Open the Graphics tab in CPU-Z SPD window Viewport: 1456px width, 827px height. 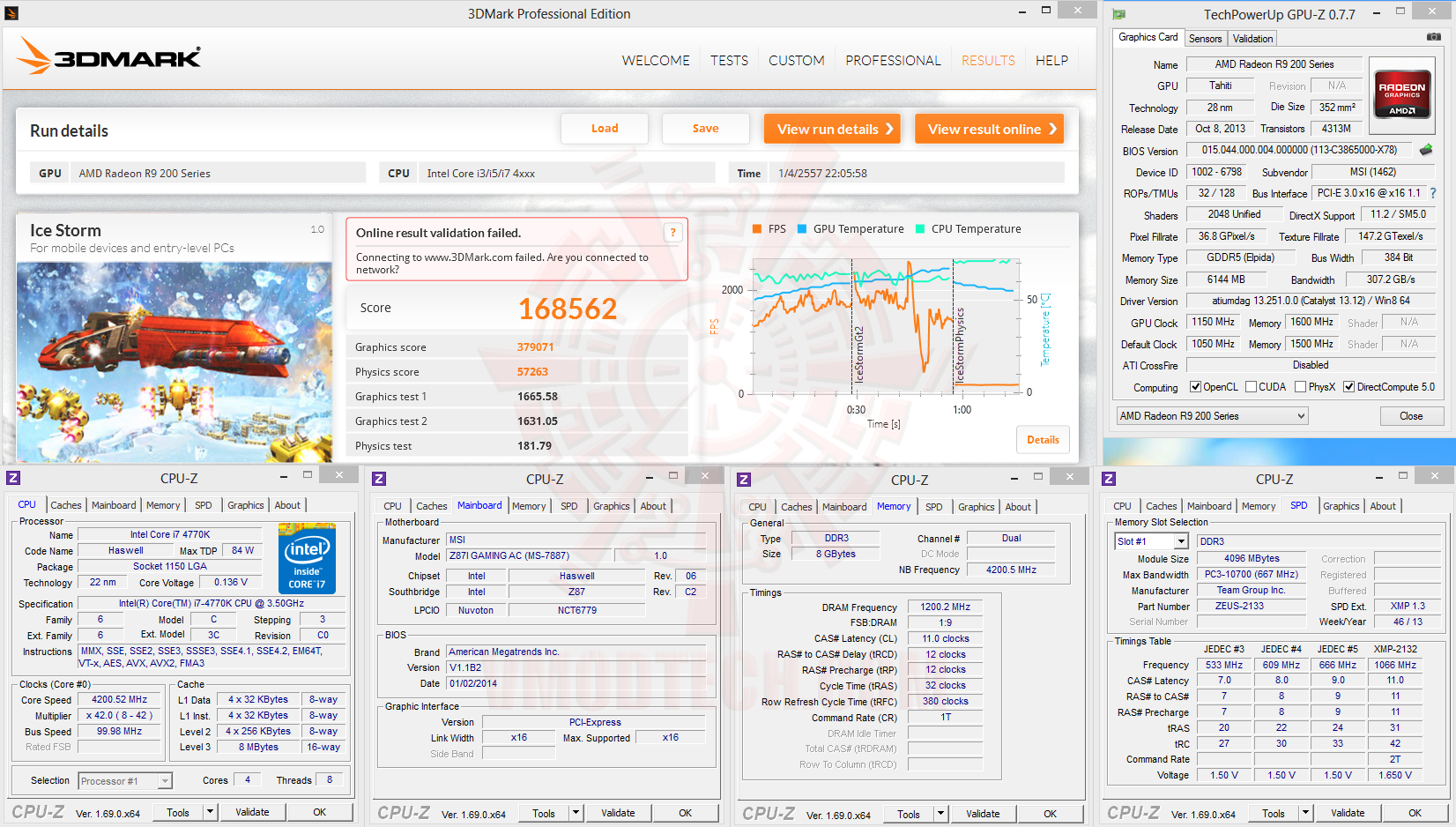(x=1341, y=506)
